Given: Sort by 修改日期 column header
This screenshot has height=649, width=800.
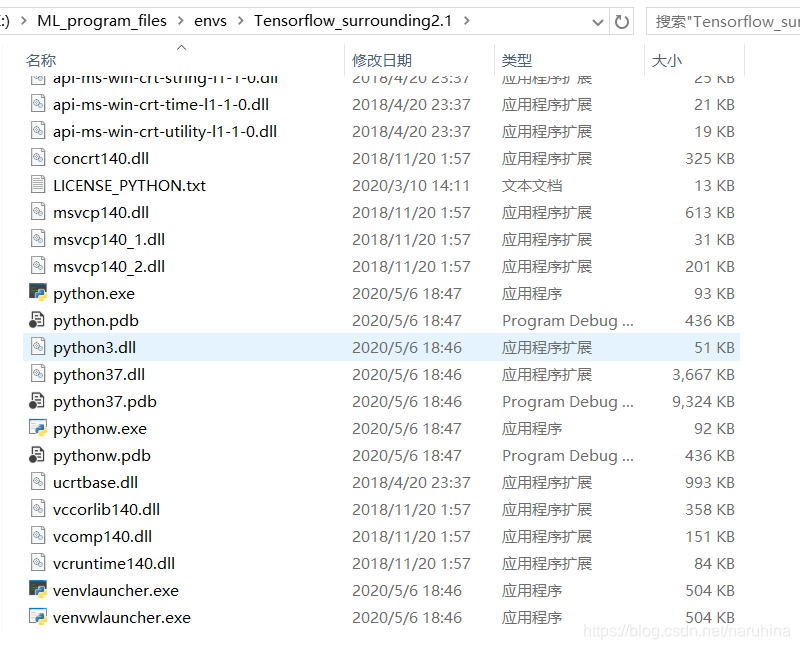Looking at the screenshot, I should (382, 60).
